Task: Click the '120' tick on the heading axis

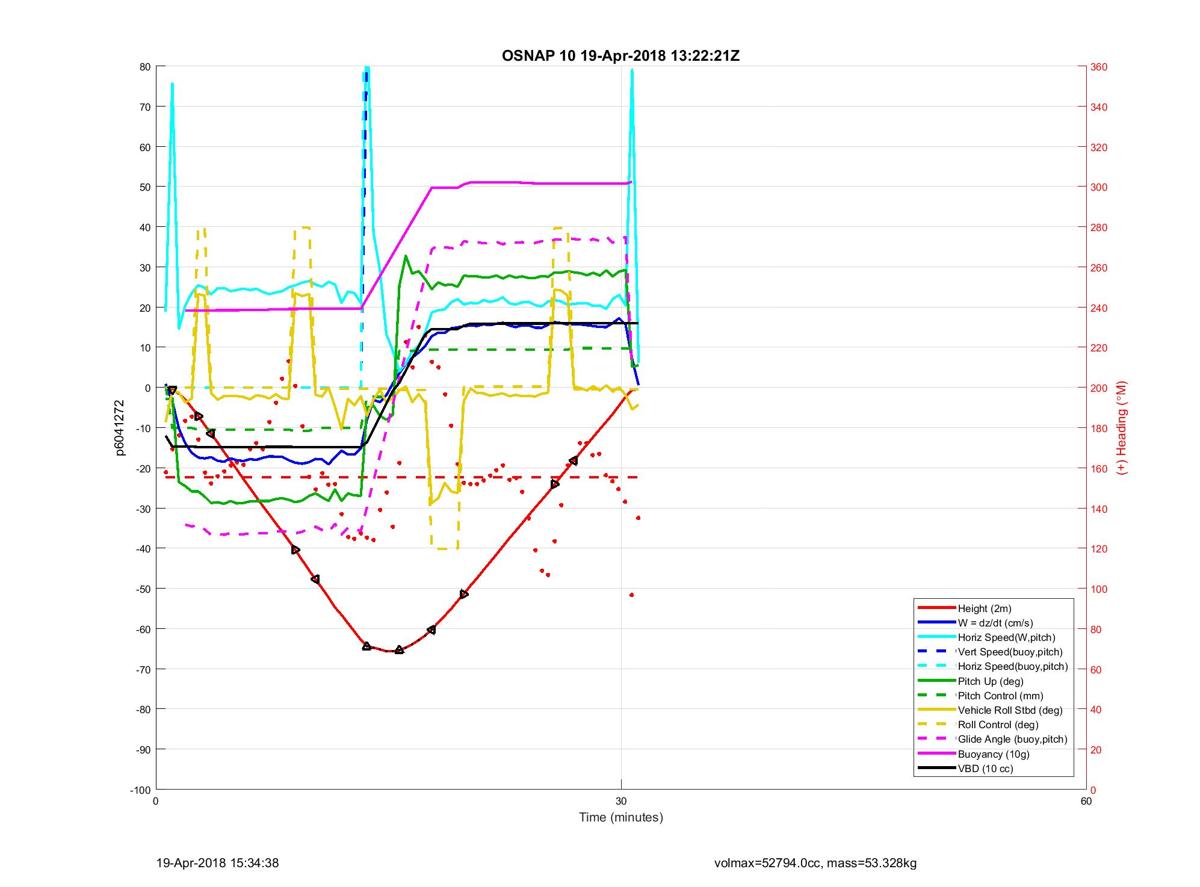Action: (1100, 548)
